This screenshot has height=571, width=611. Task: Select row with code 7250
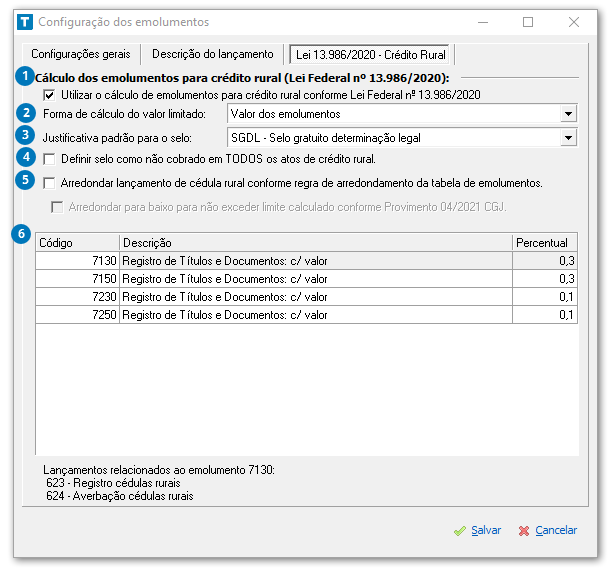[306, 315]
